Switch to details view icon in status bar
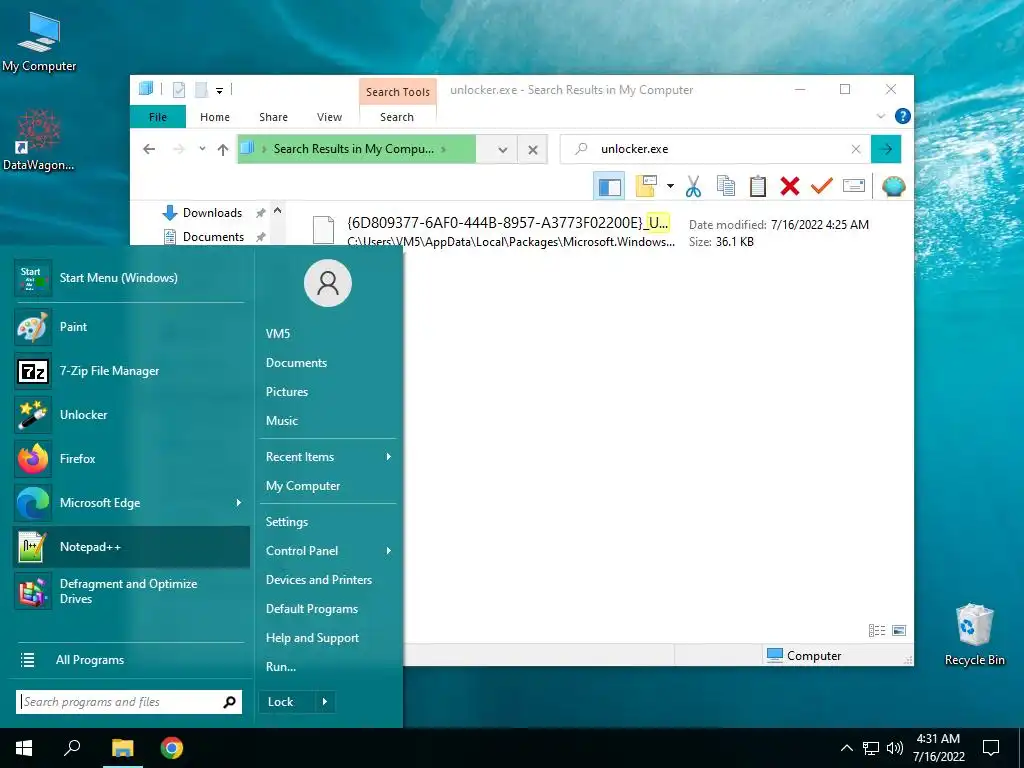The width and height of the screenshot is (1024, 768). coord(876,630)
